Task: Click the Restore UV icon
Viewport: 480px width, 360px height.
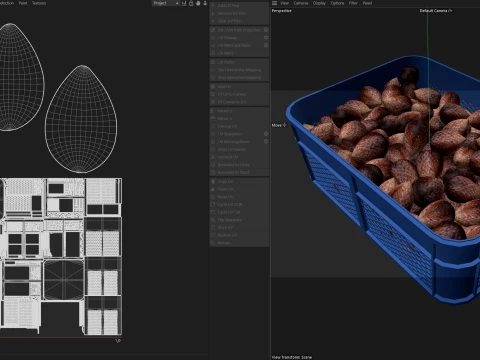Action: (x=213, y=235)
